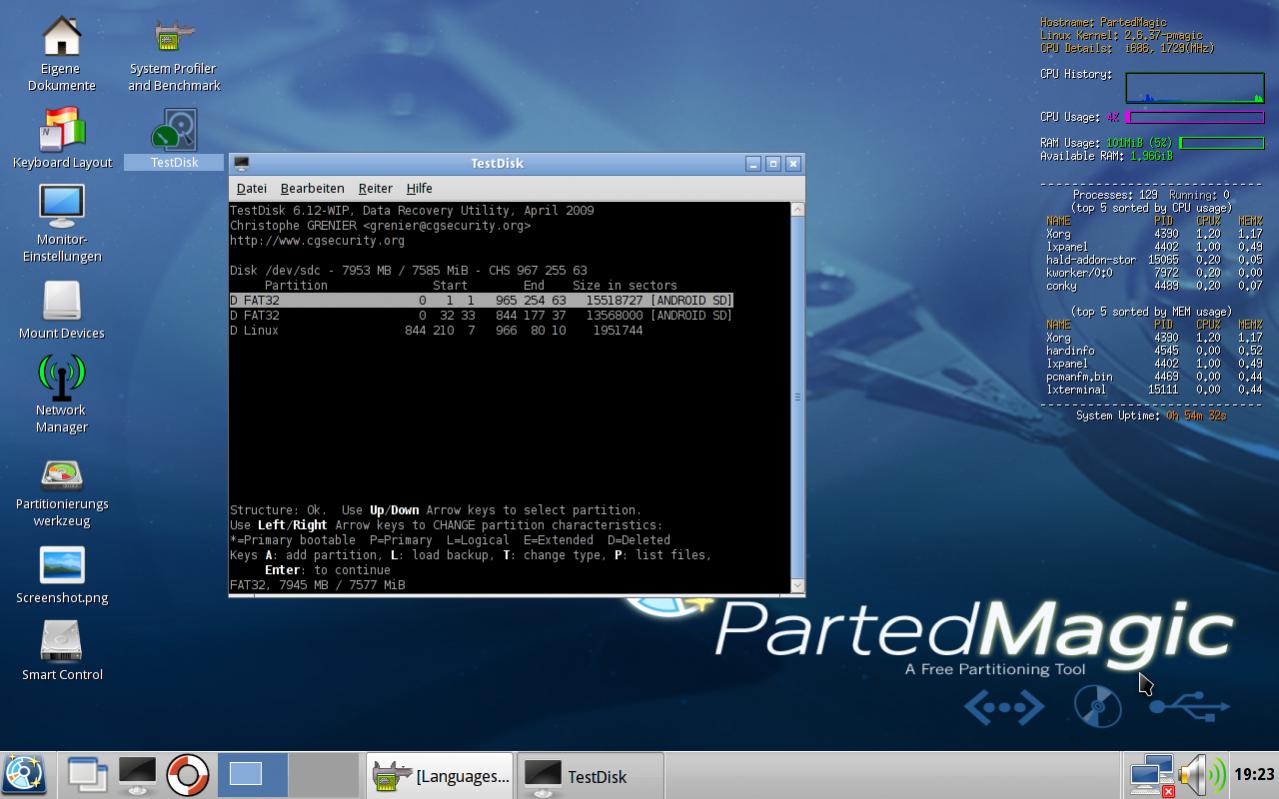Open the network status tray icon

1152,776
